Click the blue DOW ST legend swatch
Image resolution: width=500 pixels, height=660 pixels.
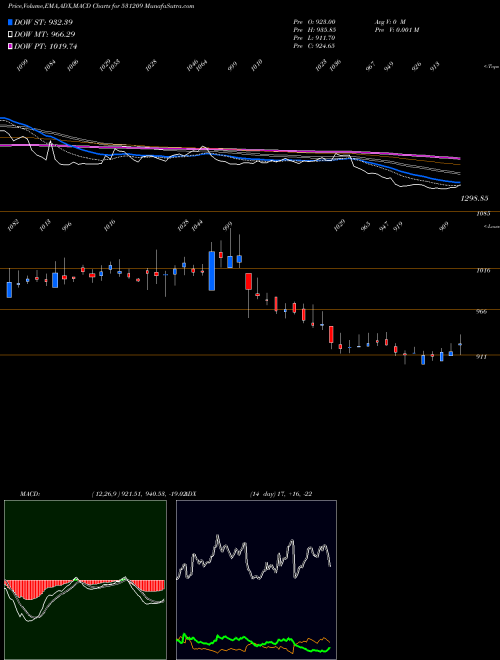[10, 22]
